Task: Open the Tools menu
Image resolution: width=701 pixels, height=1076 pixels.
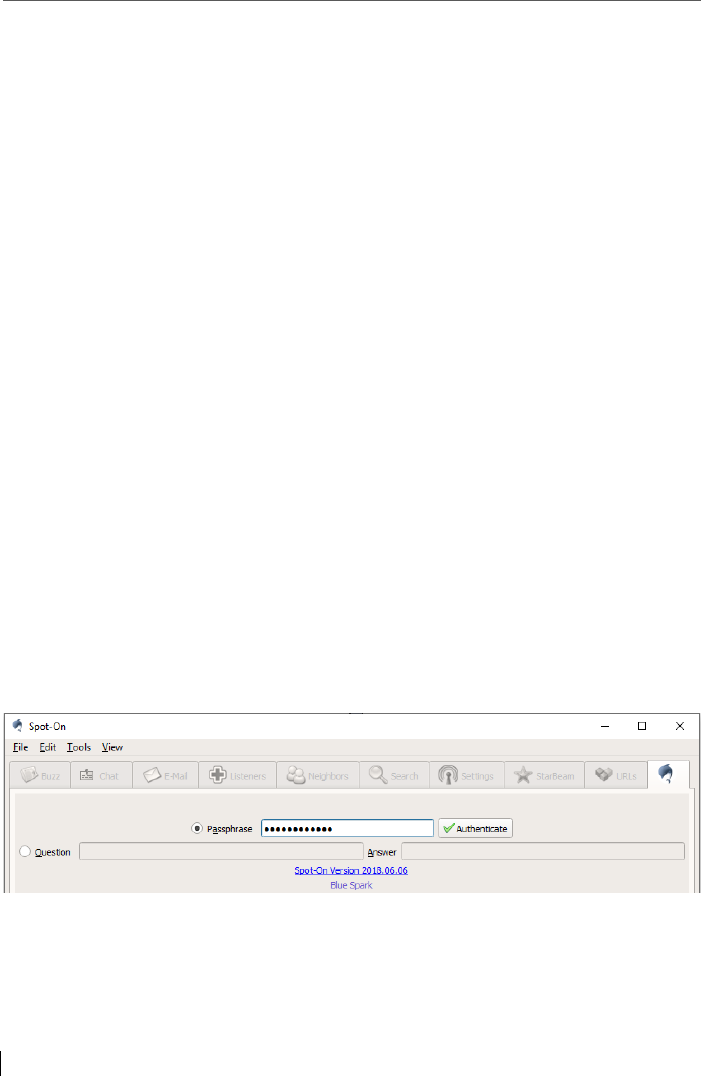Action: coord(79,747)
